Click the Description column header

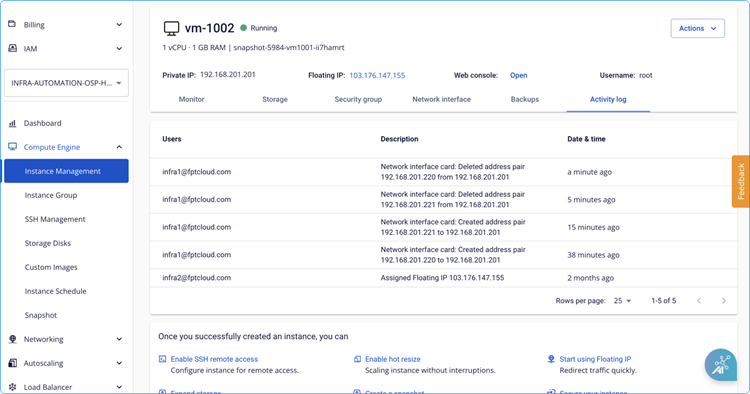tap(399, 139)
